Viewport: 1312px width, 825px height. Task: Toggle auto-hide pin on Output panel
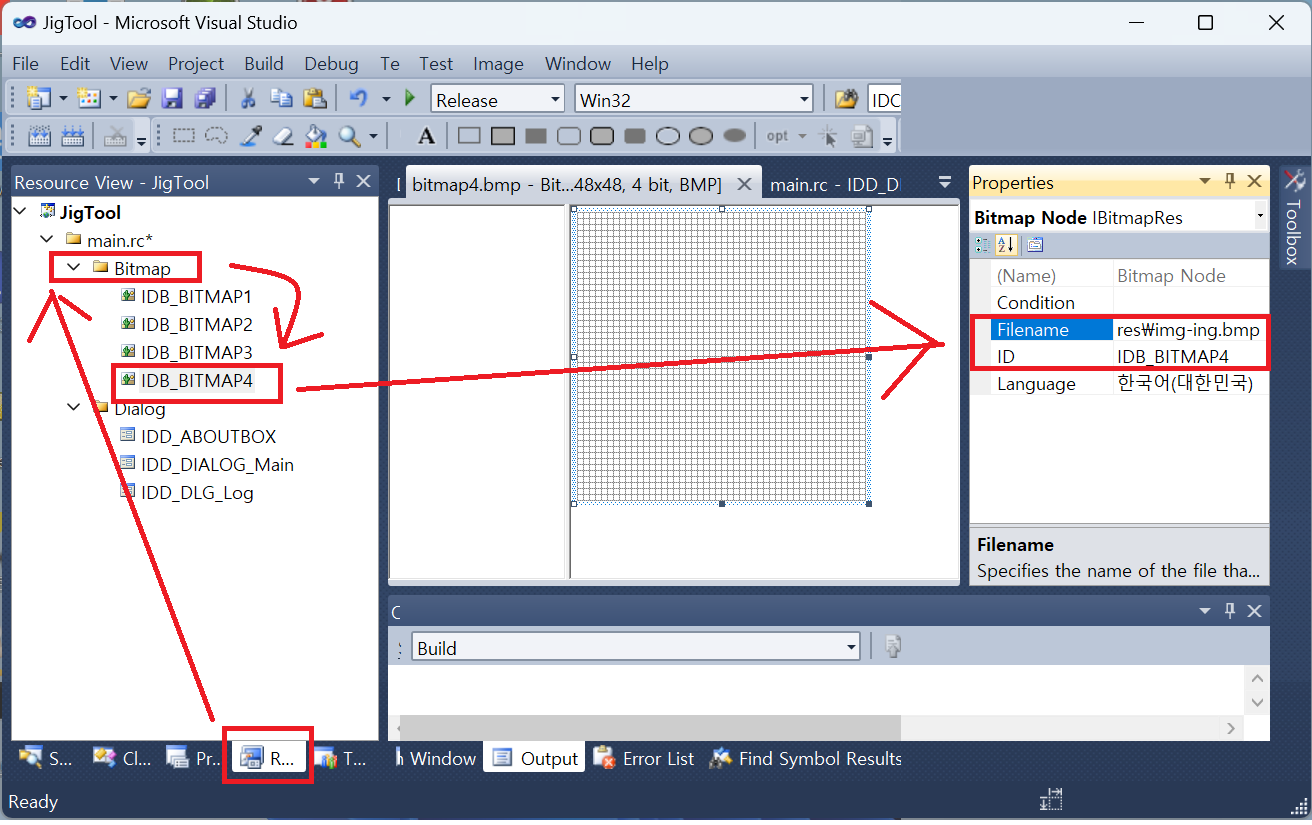click(x=1230, y=611)
